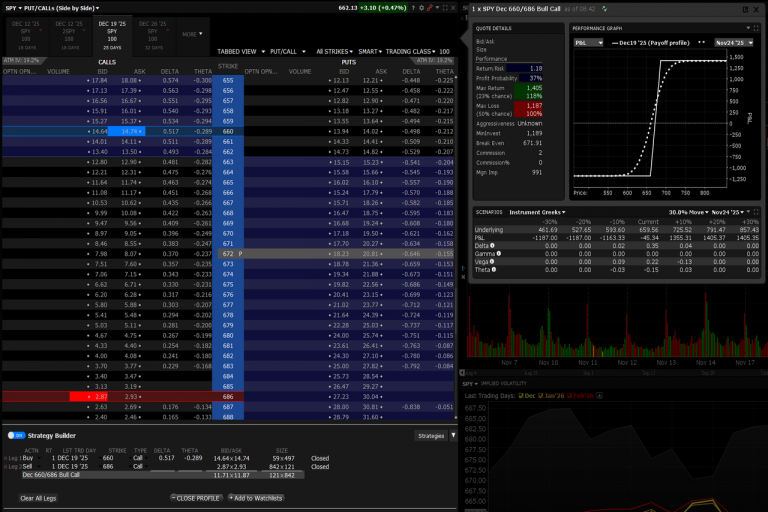The height and width of the screenshot is (512, 768).
Task: Open the P&L graph type dropdown
Action: (x=588, y=43)
